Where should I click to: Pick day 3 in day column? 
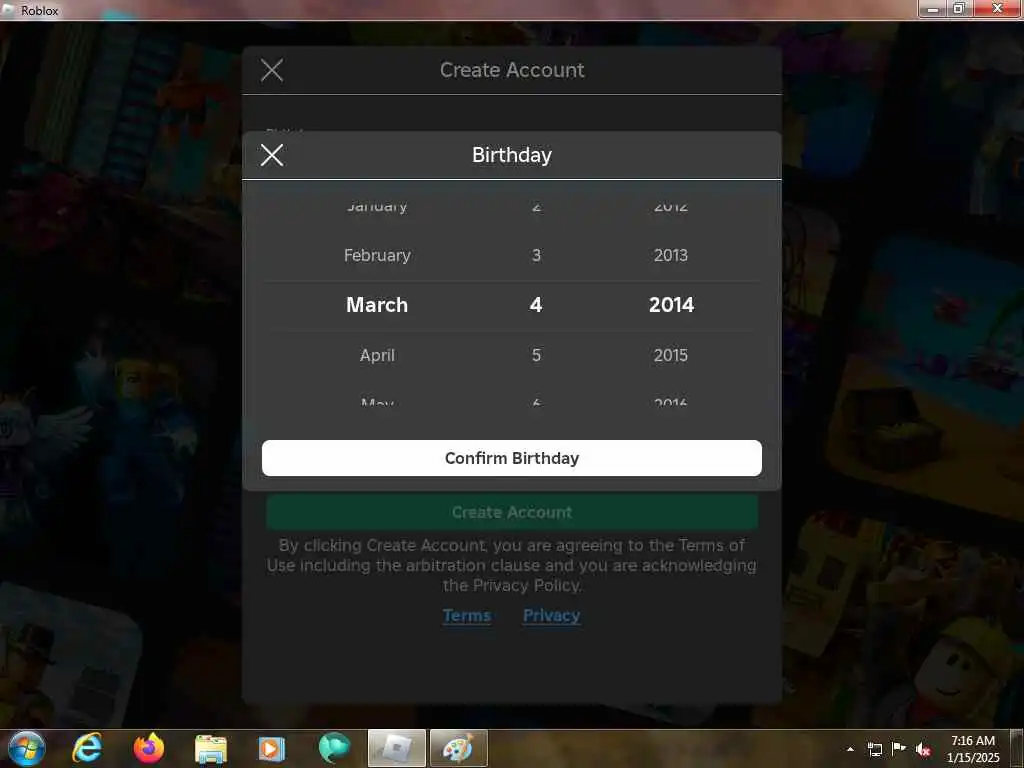point(536,255)
